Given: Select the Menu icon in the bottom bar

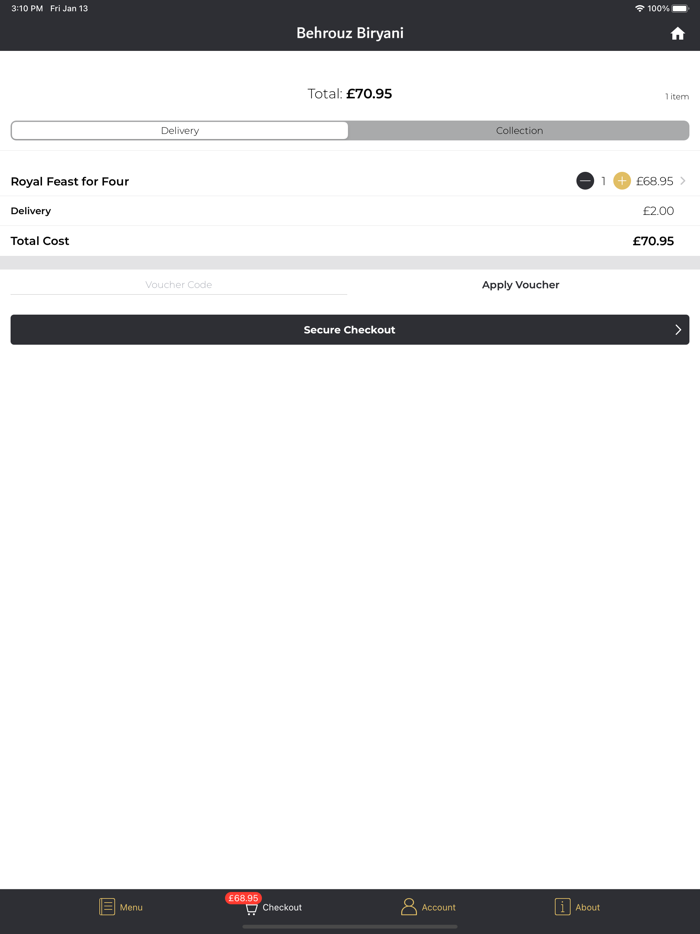Looking at the screenshot, I should (x=106, y=907).
